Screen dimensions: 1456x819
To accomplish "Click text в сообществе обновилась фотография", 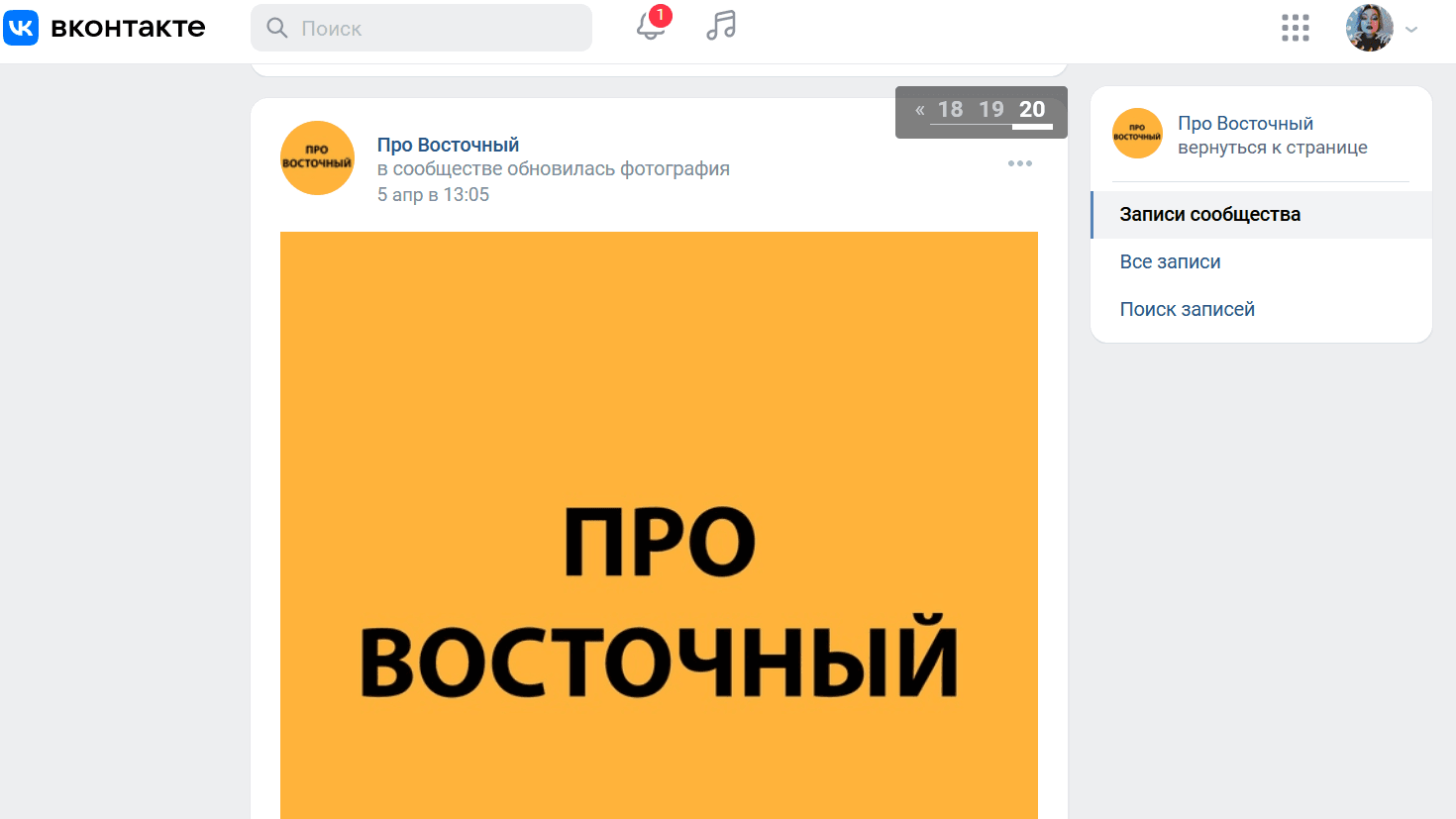I will coord(553,169).
